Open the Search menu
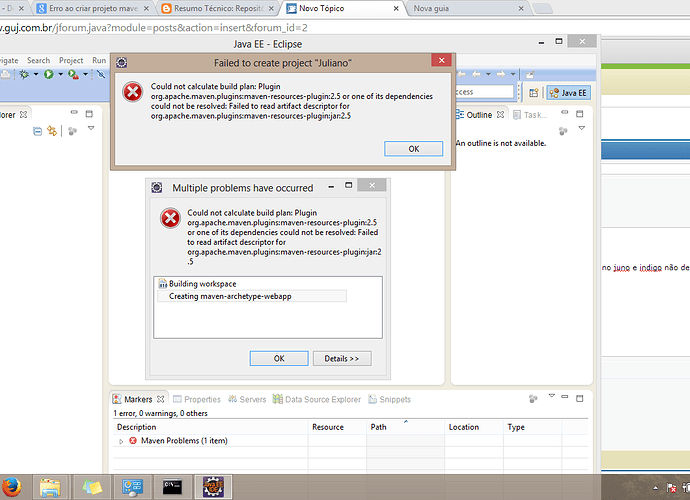Viewport: 690px width, 500px height. pos(38,60)
